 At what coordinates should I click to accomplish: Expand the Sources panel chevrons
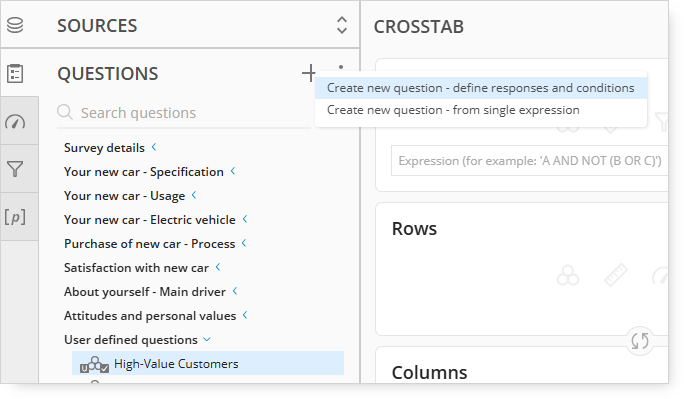342,25
